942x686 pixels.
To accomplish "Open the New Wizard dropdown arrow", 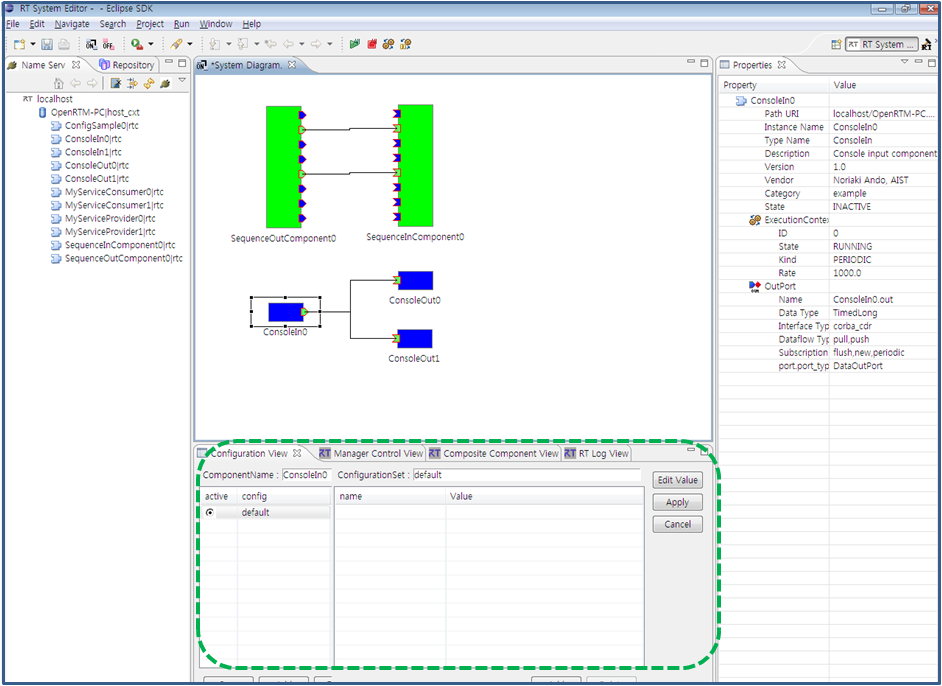I will click(x=32, y=44).
